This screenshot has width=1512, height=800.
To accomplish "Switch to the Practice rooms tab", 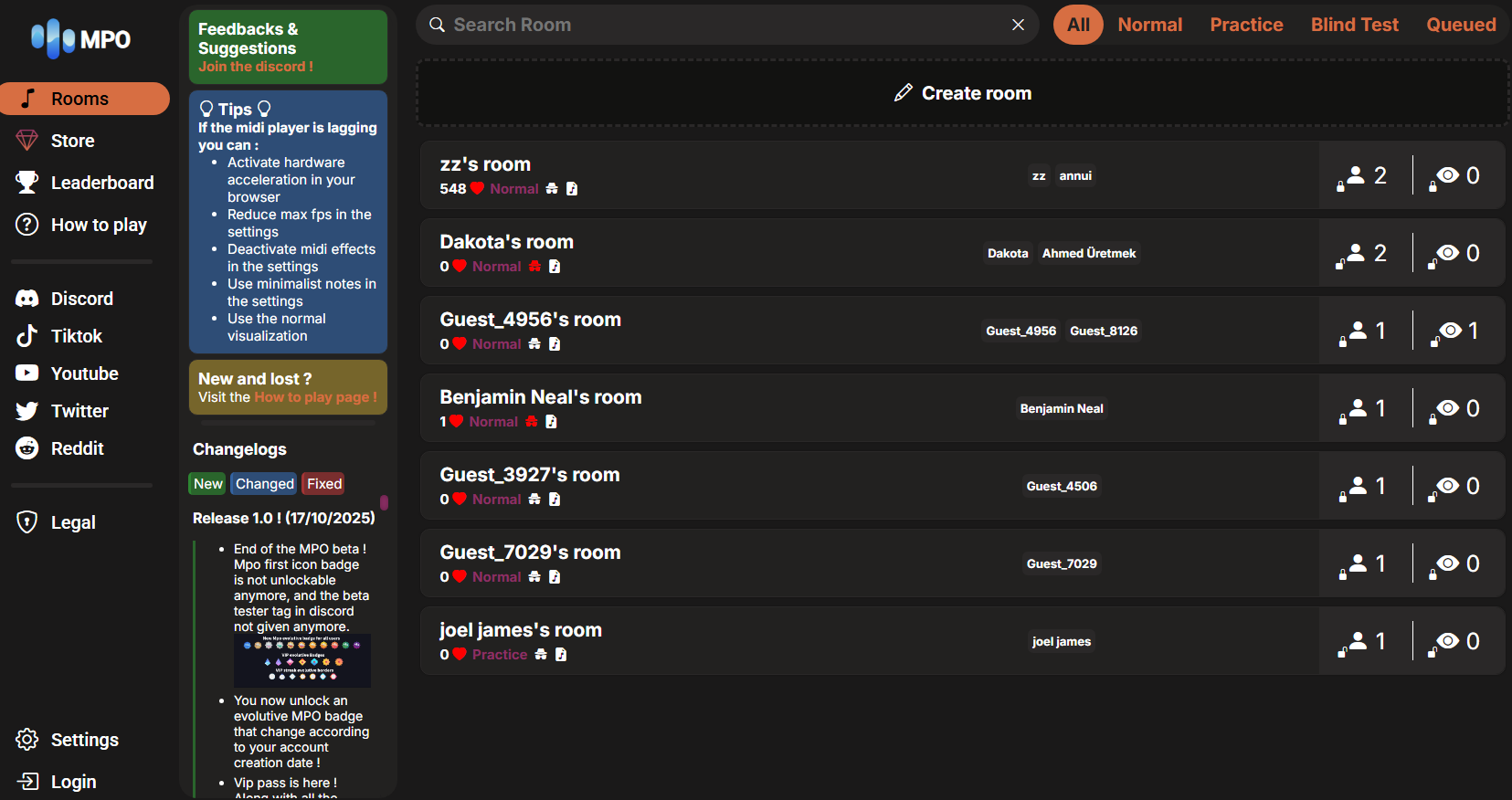I will click(1246, 25).
